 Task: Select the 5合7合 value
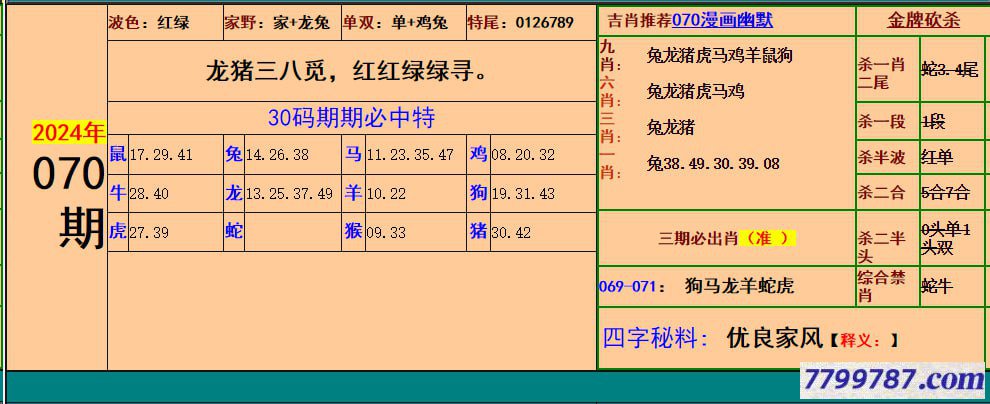pos(945,193)
